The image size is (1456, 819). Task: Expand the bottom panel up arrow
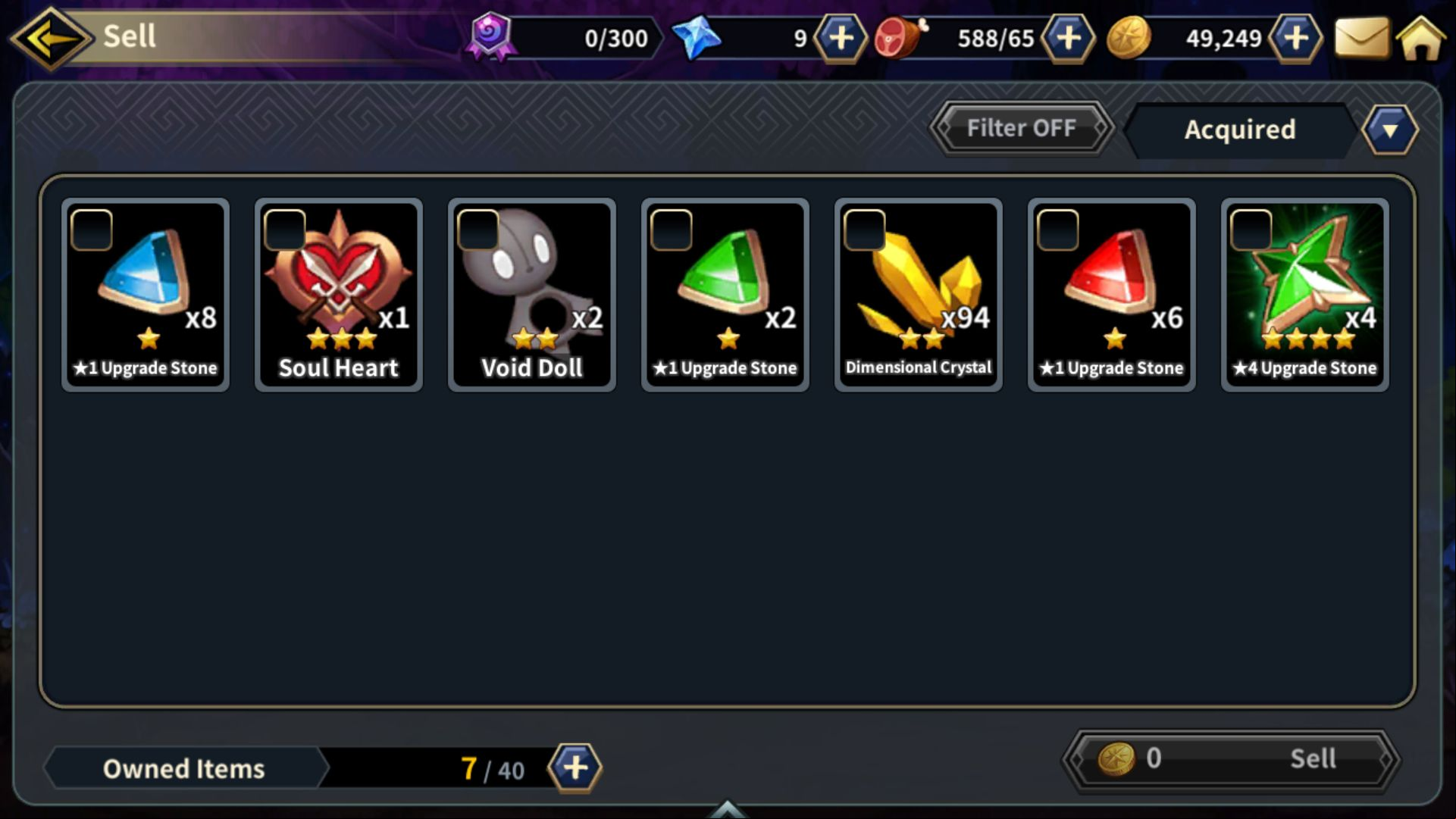click(x=727, y=809)
